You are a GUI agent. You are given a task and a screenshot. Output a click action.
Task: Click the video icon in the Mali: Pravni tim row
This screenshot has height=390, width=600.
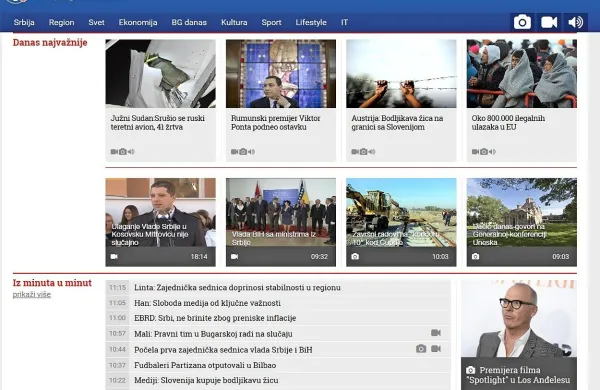tap(436, 333)
